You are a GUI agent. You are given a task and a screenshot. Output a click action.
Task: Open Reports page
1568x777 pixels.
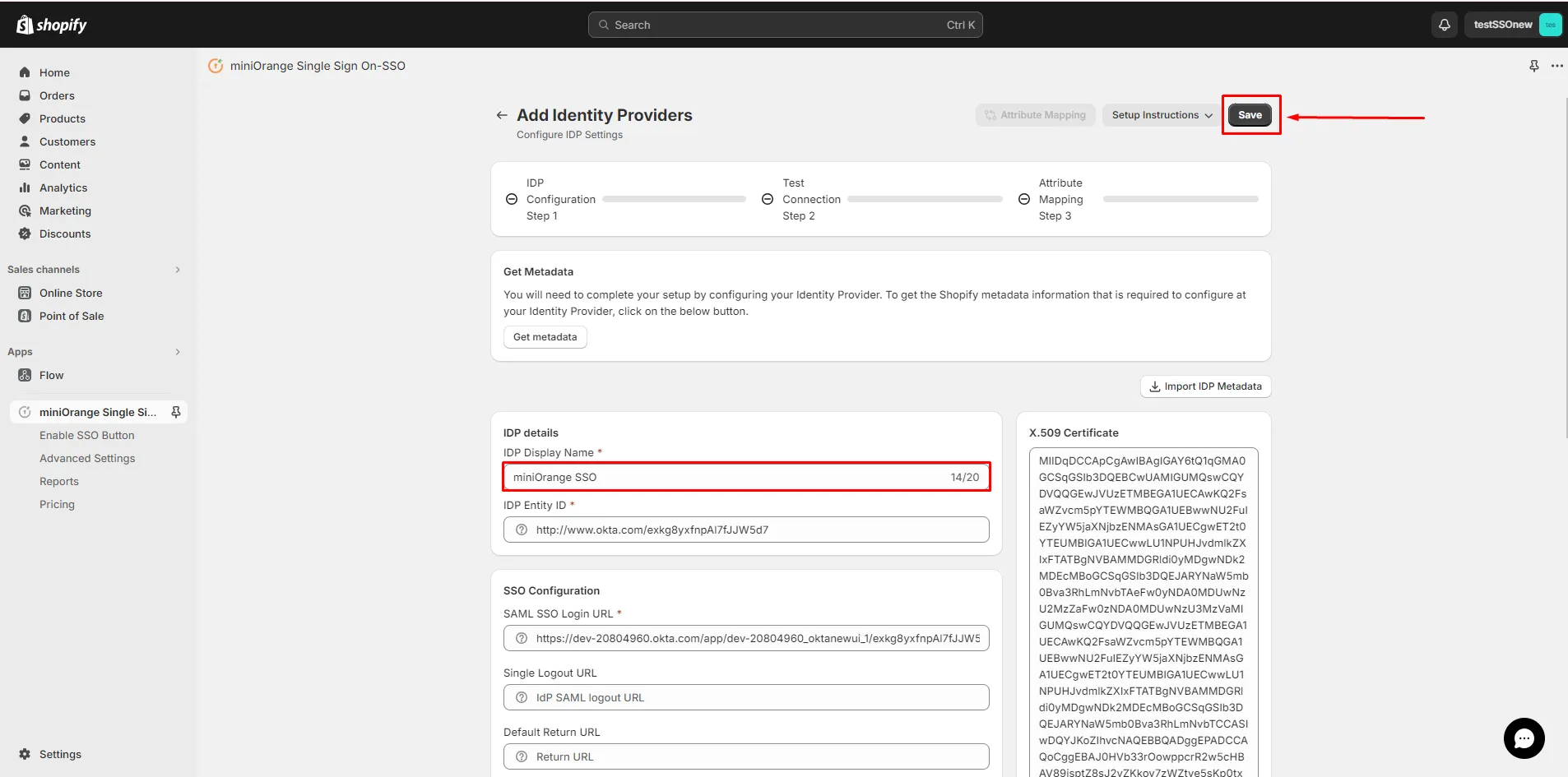[59, 481]
